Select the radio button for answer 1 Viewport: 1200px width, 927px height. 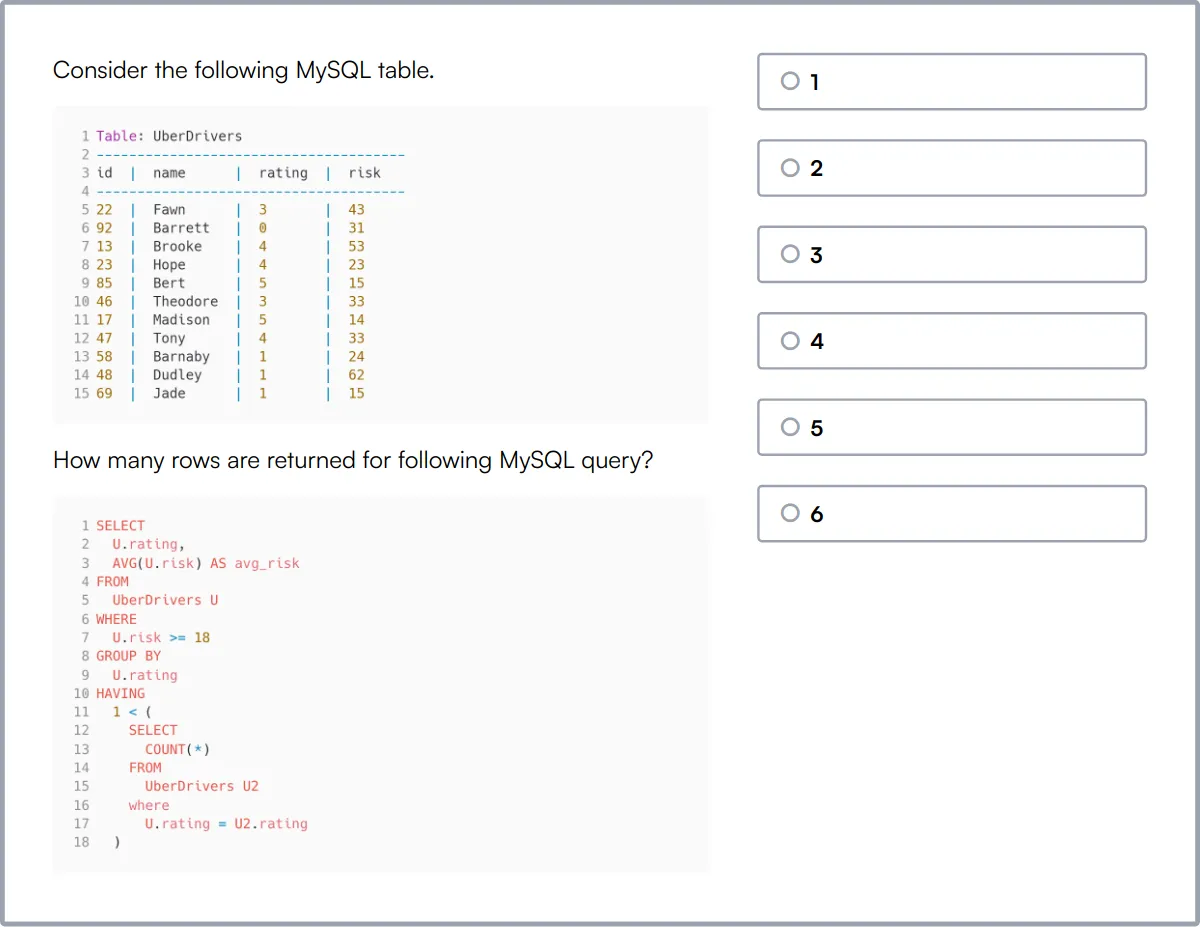790,81
